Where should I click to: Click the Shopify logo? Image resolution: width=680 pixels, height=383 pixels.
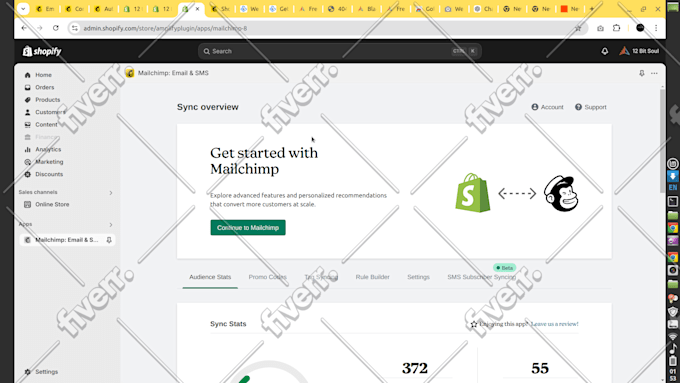coord(42,51)
